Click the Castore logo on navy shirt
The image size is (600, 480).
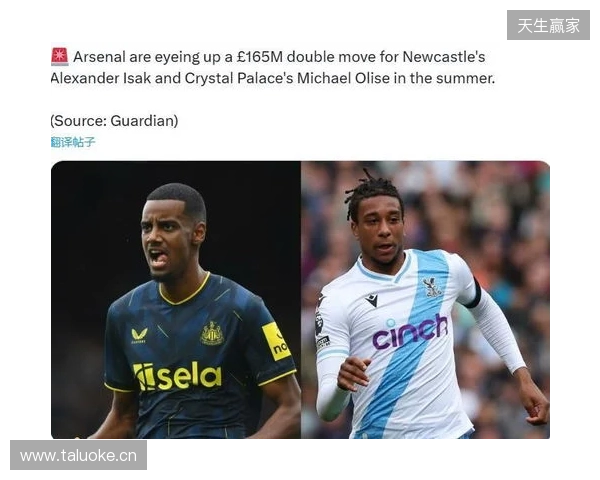[139, 335]
